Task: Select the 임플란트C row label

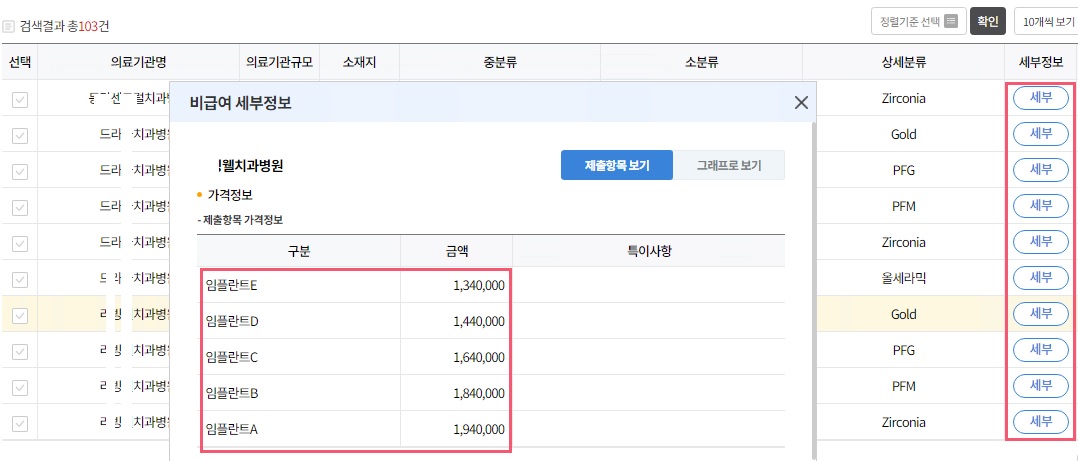Action: [x=232, y=357]
